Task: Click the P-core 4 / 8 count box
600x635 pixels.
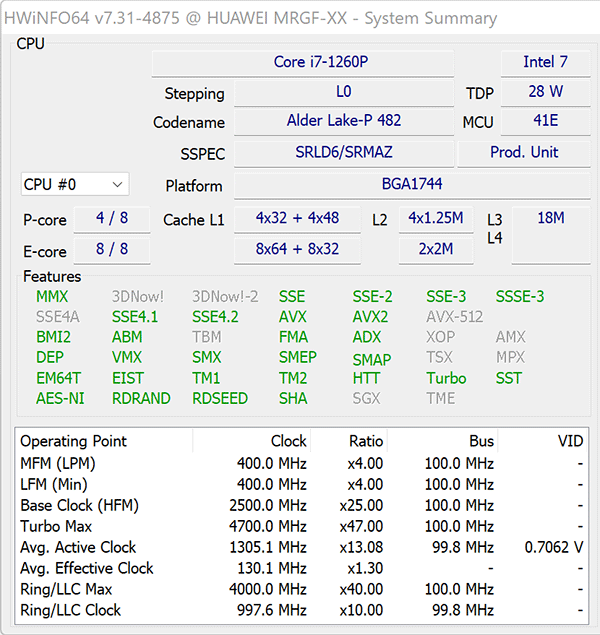Action: click(x=112, y=218)
